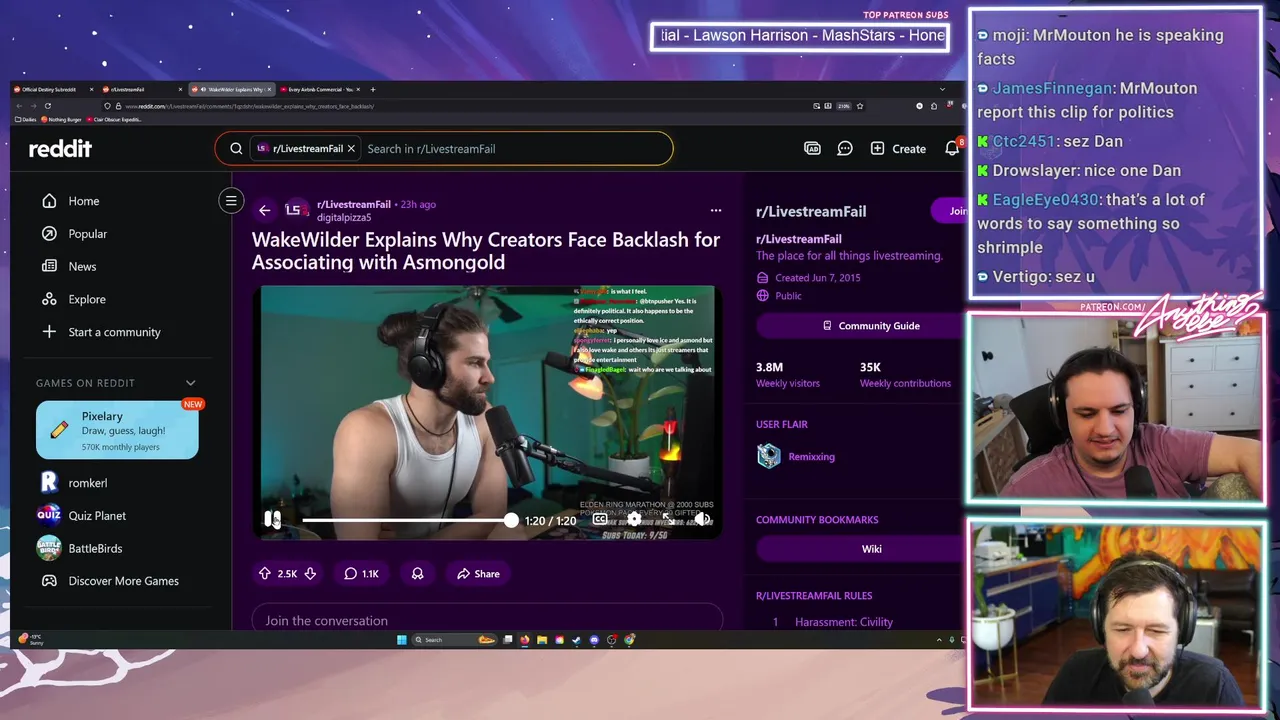This screenshot has width=1280, height=720.
Task: Open Steam from the taskbar
Action: (x=576, y=640)
